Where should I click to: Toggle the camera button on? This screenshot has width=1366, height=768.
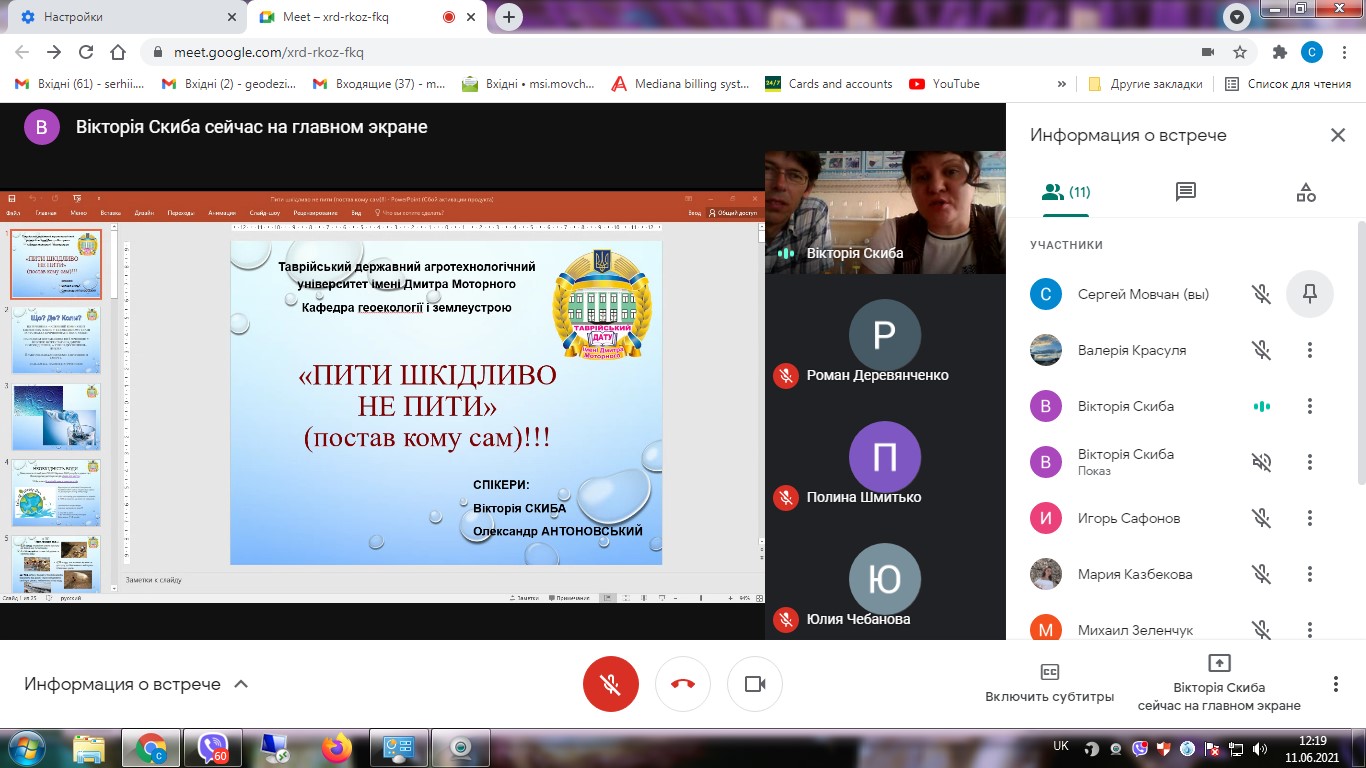tap(755, 684)
